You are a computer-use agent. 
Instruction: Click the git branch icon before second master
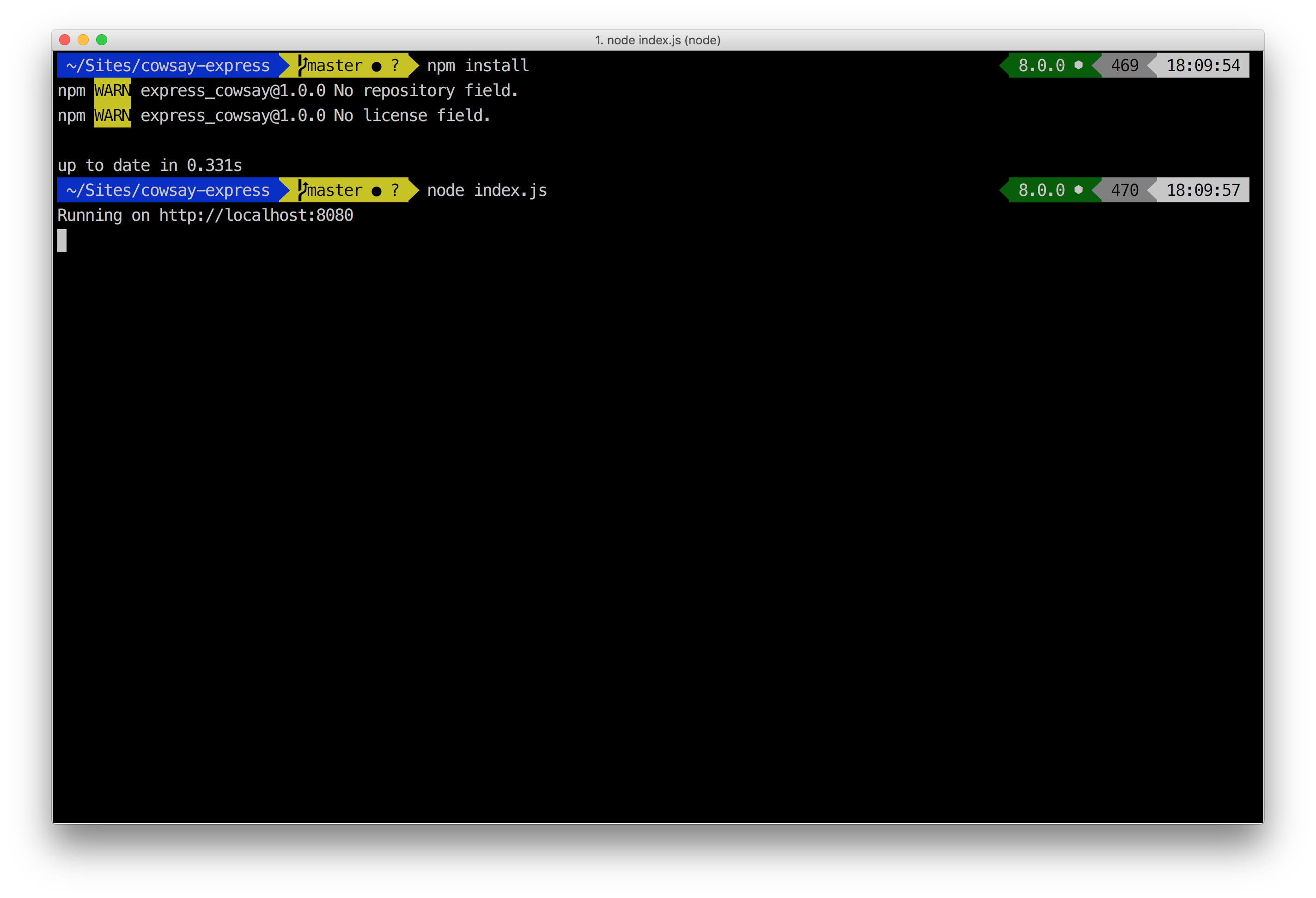point(302,190)
